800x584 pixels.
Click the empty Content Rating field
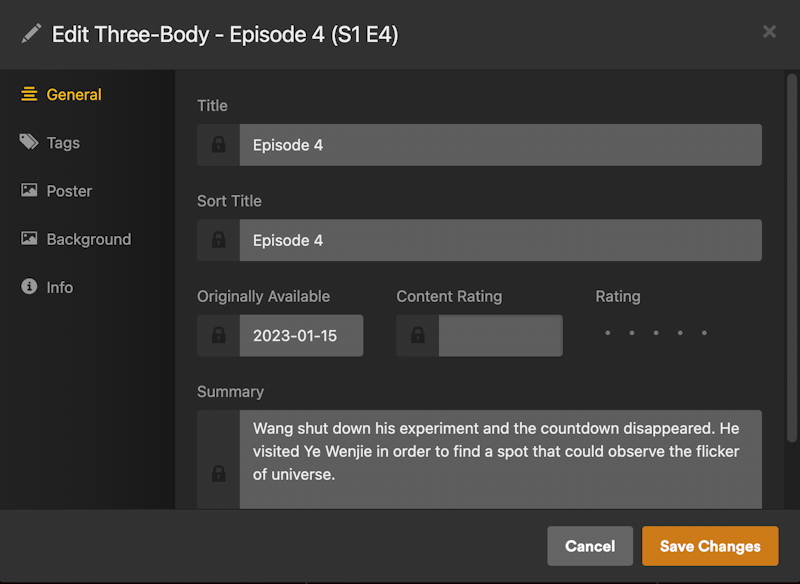(501, 336)
